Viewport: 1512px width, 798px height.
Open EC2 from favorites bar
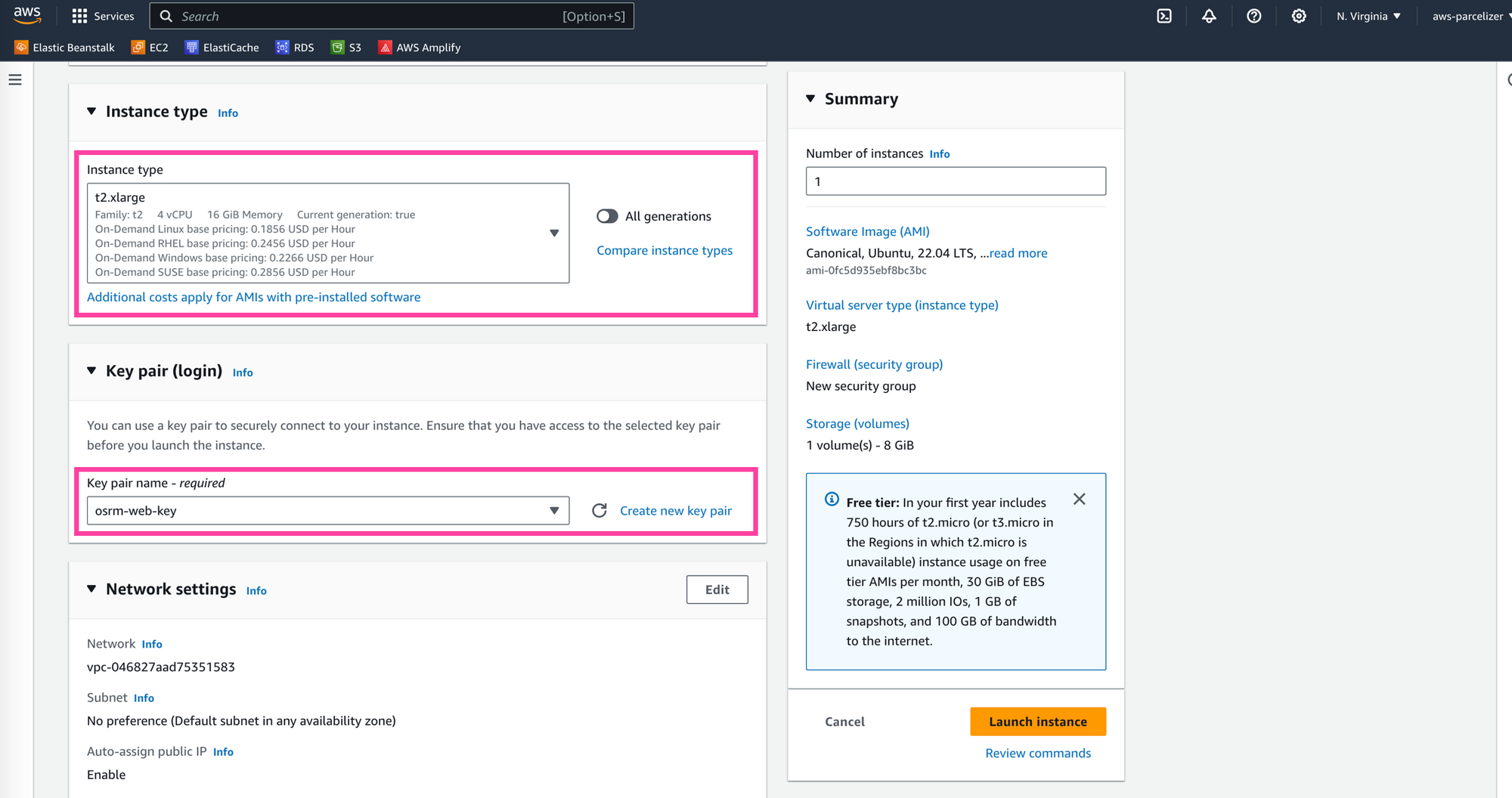pyautogui.click(x=150, y=47)
